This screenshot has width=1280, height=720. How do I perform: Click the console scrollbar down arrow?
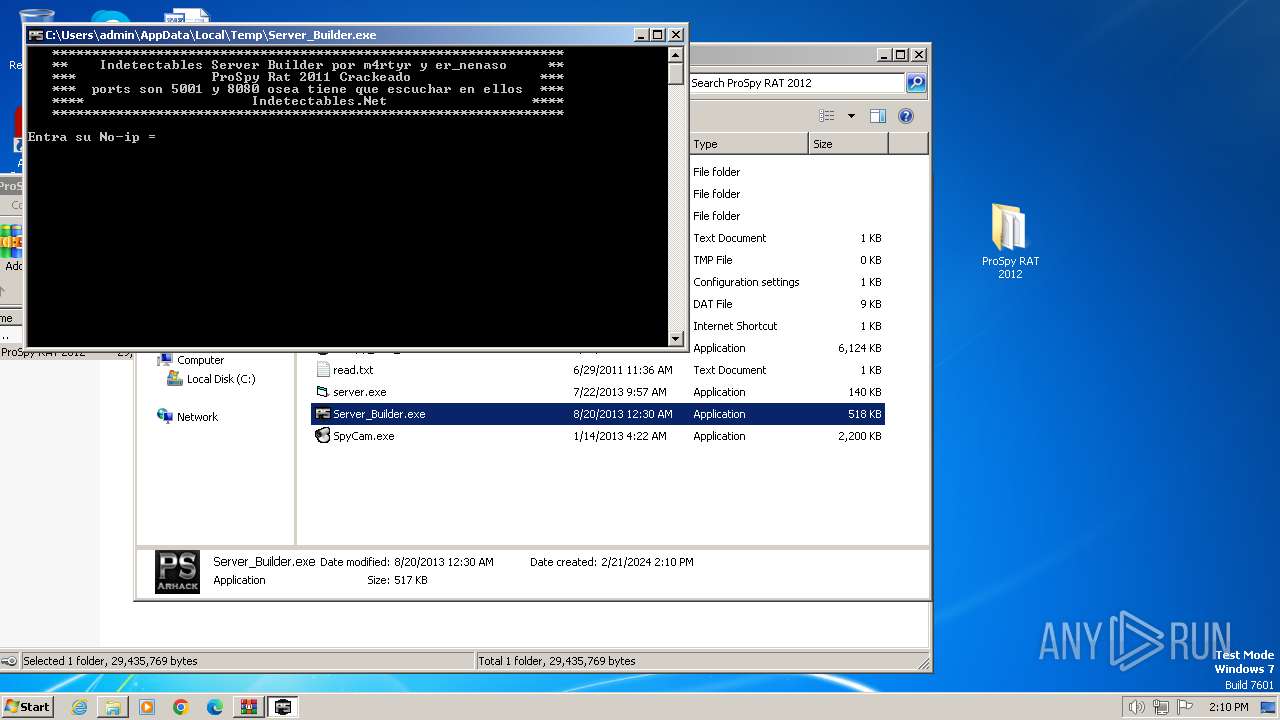[676, 339]
